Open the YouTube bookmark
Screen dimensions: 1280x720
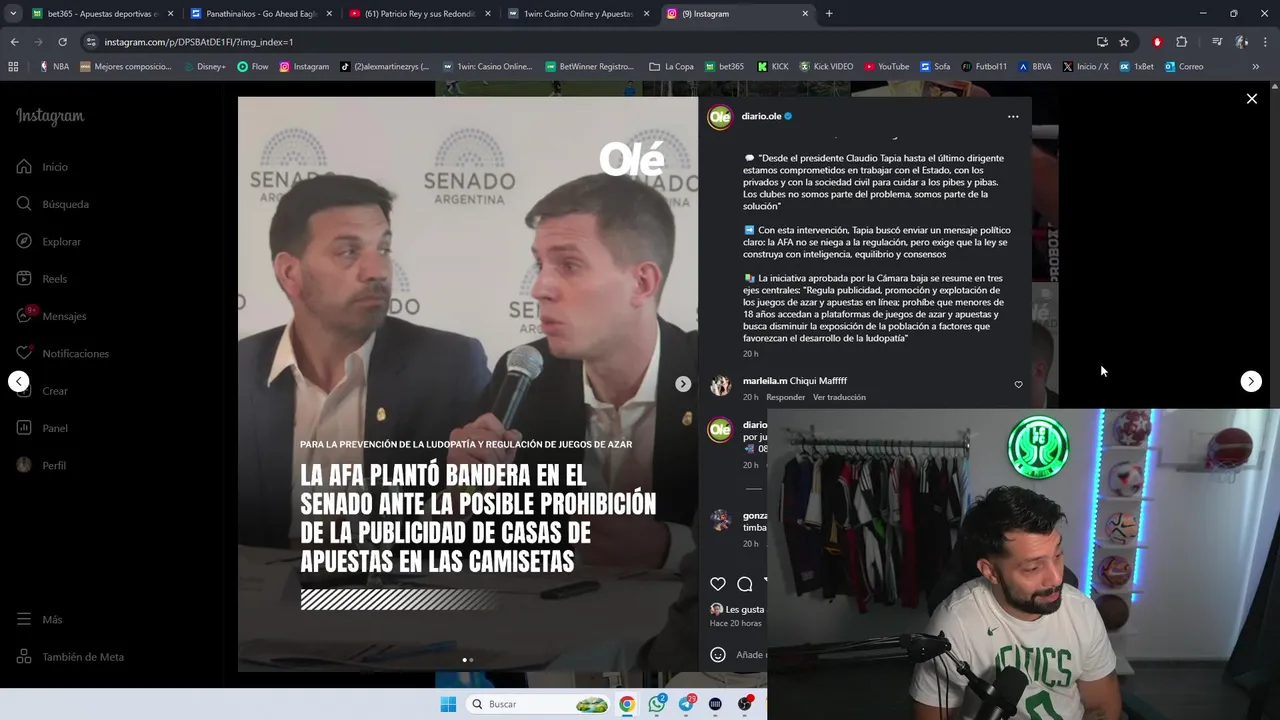coord(886,67)
